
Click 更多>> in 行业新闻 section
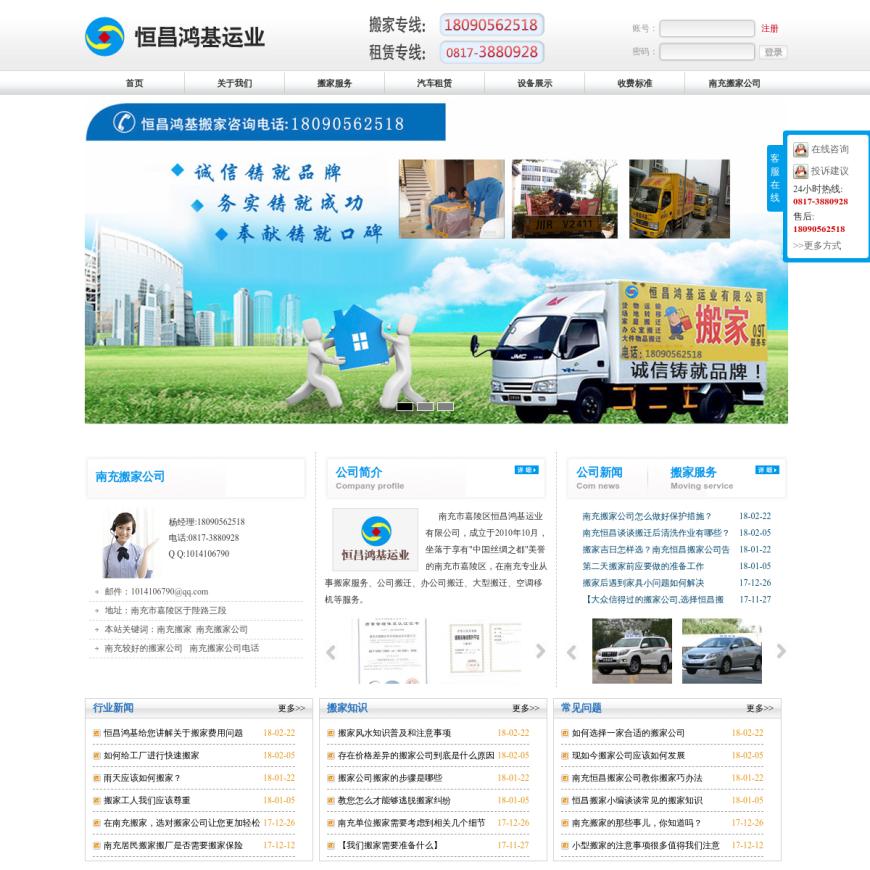coord(292,708)
